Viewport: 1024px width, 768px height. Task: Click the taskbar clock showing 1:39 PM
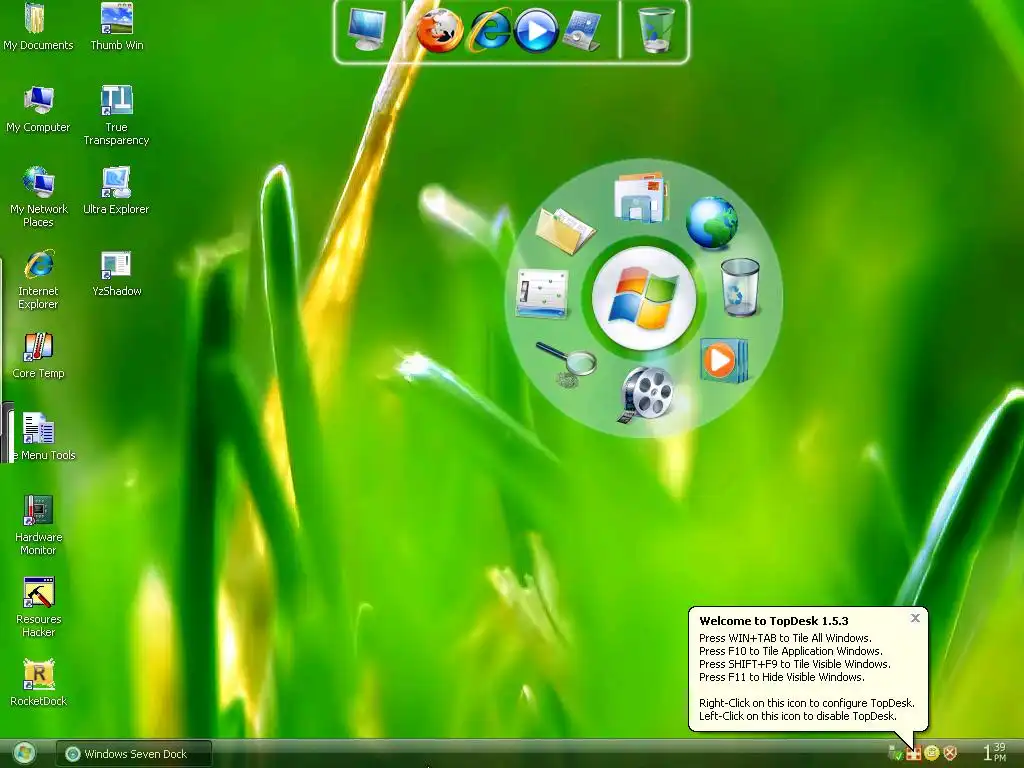(x=995, y=752)
